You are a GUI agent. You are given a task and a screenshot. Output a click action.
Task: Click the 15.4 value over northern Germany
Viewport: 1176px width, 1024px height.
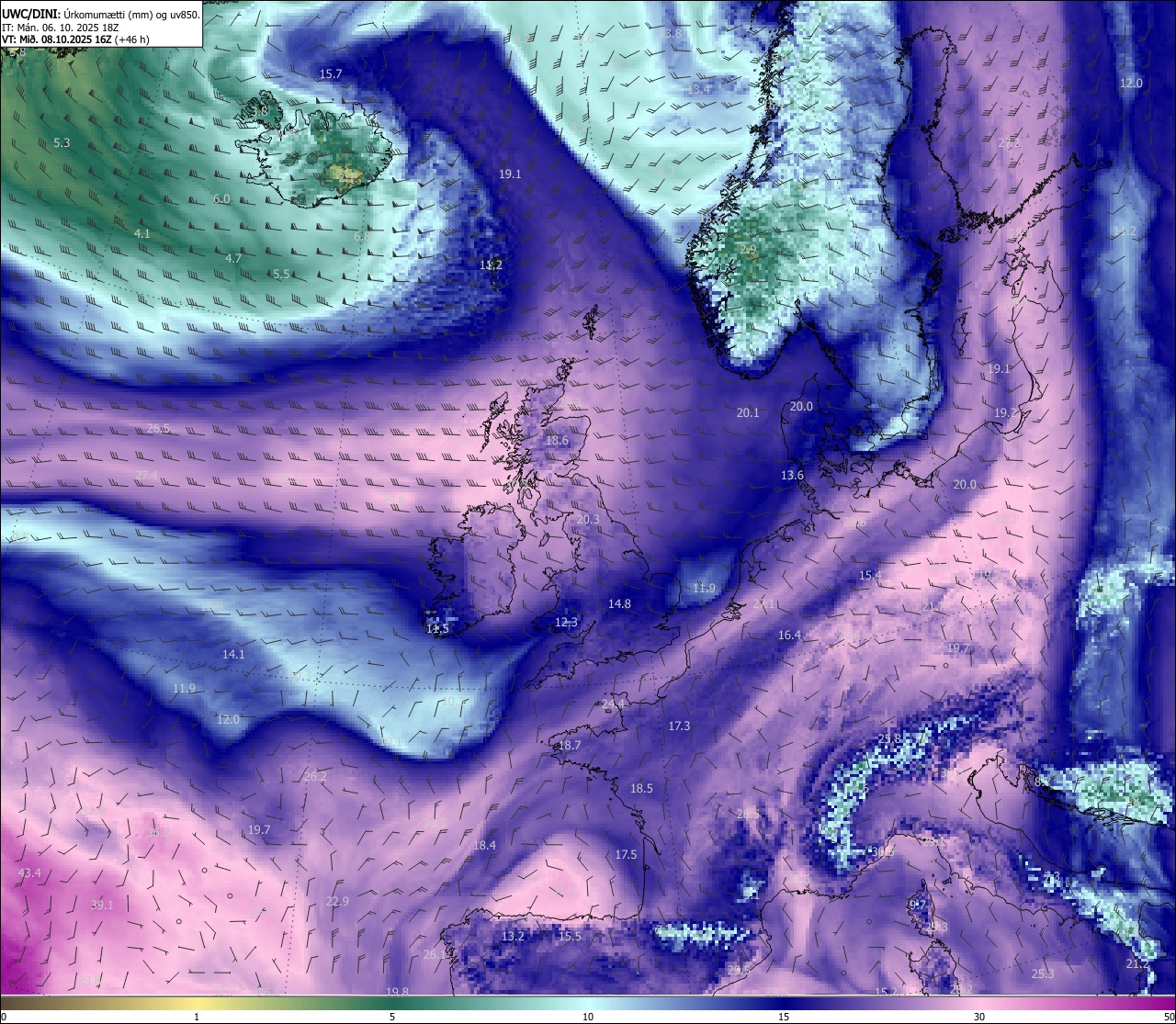click(870, 576)
